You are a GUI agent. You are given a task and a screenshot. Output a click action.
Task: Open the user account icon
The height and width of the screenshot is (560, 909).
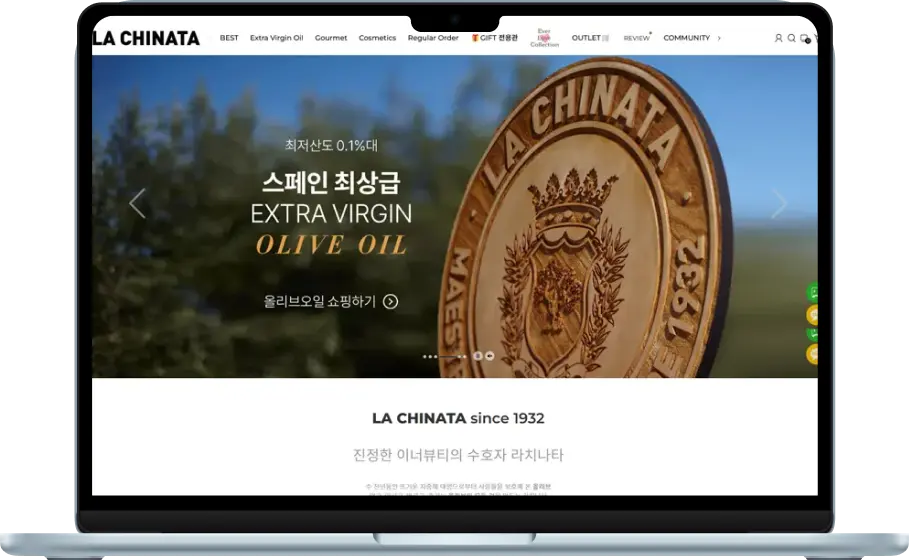(778, 38)
